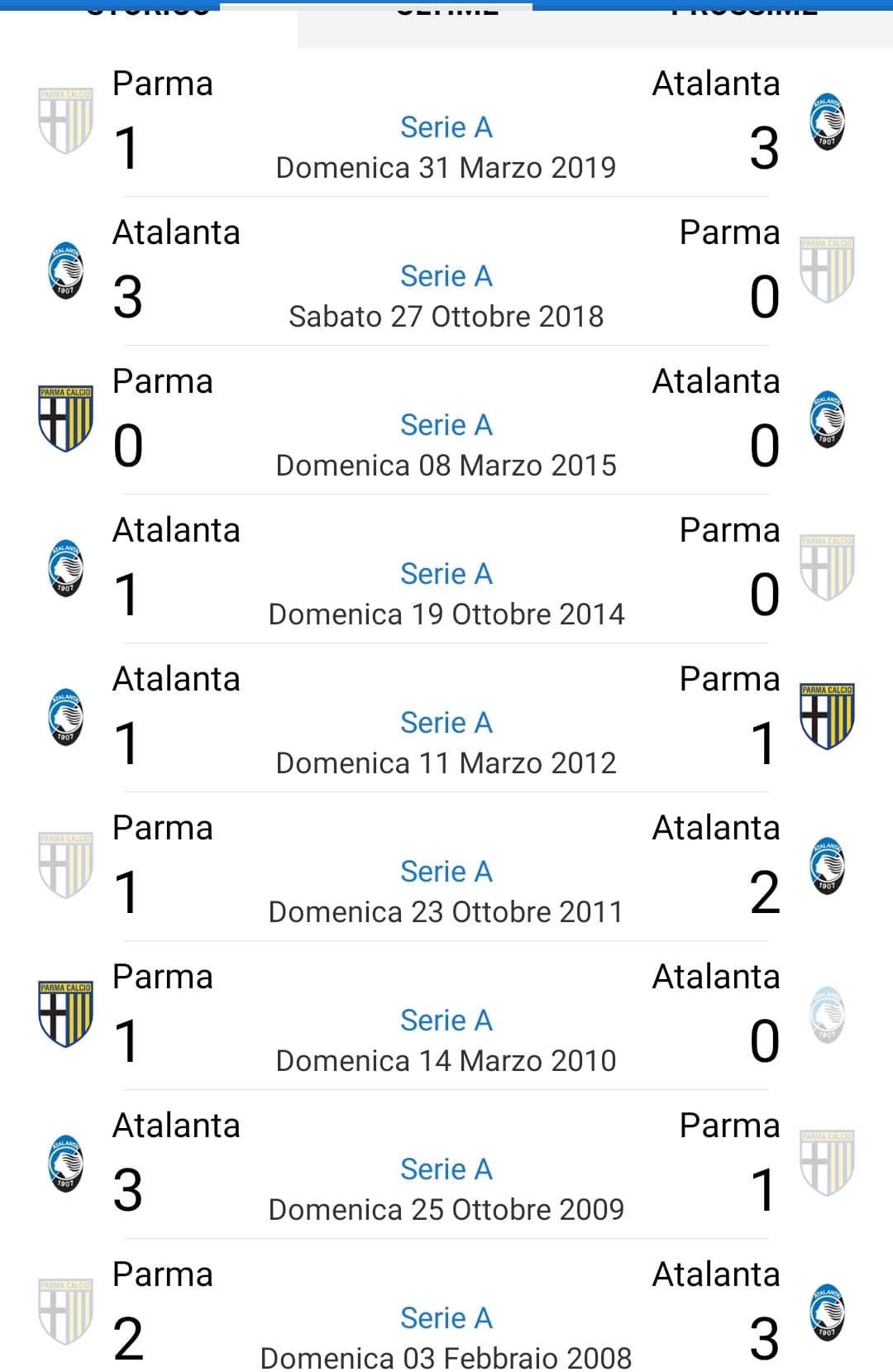
Task: Select the Parma crest in the 25 Ottobre 2009 match
Action: coord(827,1163)
